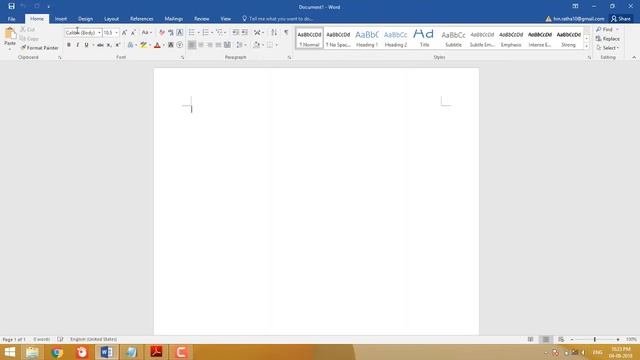Image resolution: width=640 pixels, height=360 pixels.
Task: Open line spacing options
Action: (241, 45)
